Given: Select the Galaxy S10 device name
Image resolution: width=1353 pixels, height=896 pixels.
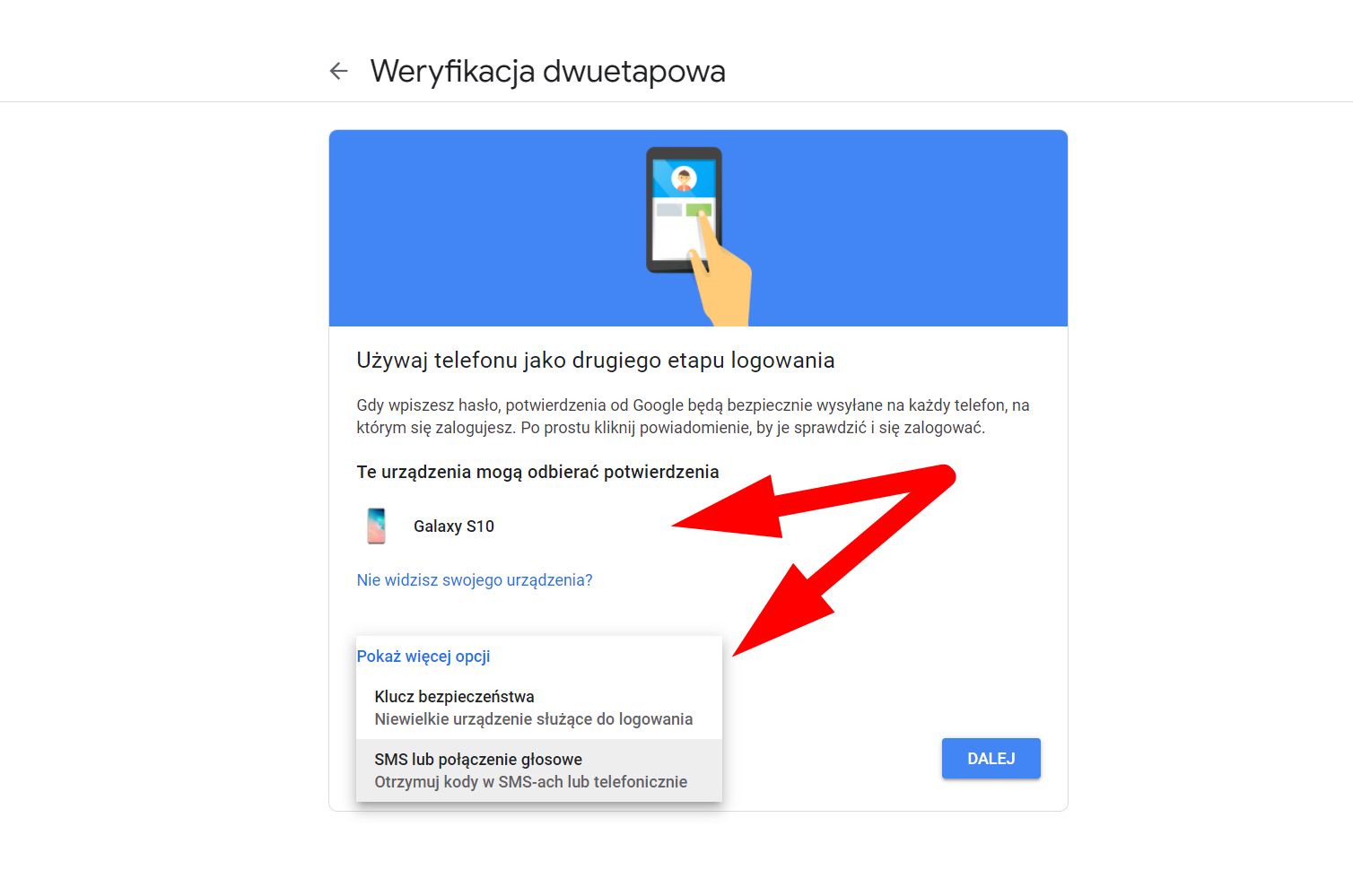Looking at the screenshot, I should point(454,526).
